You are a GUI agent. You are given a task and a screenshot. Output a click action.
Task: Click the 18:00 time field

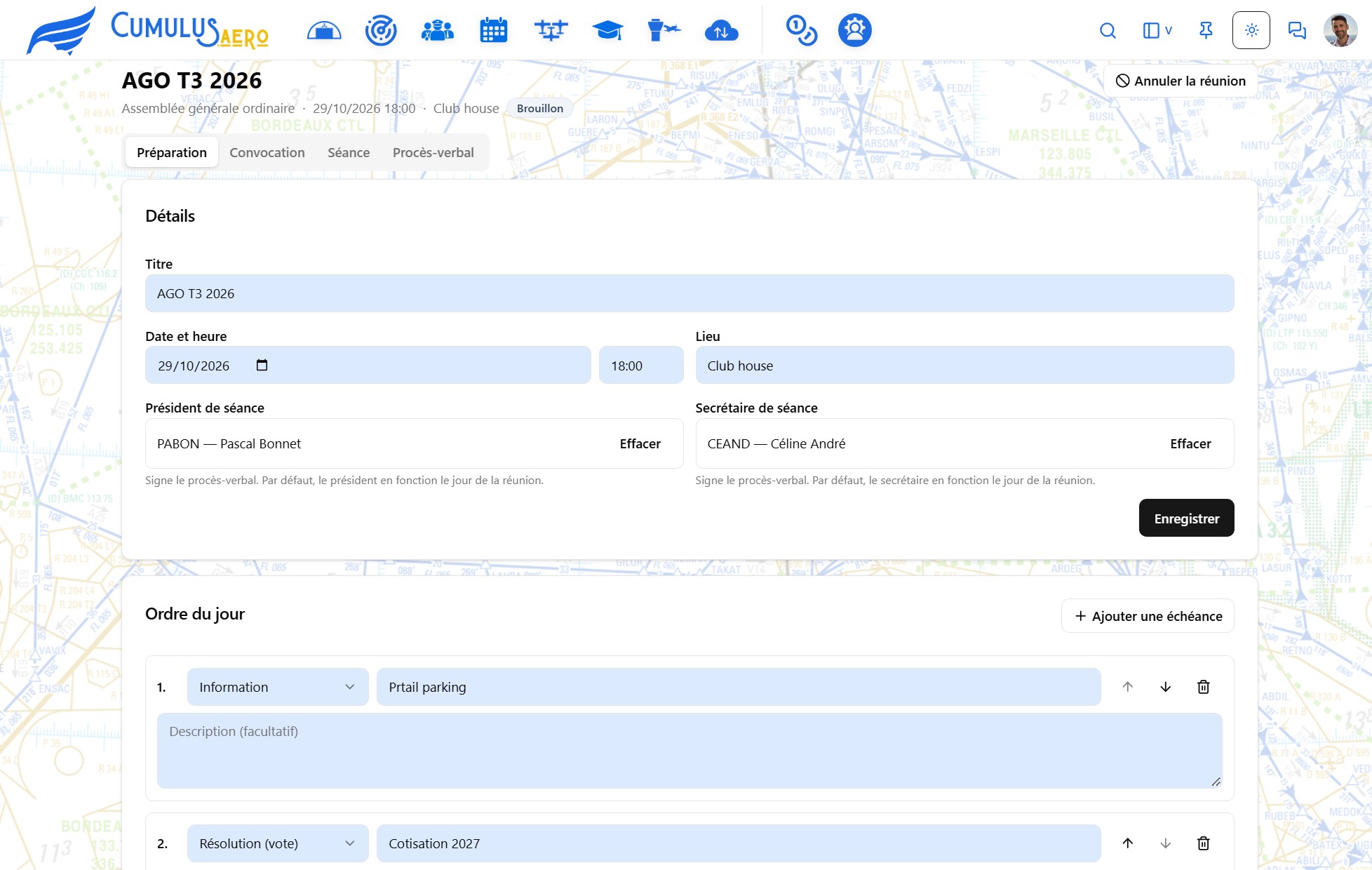641,365
